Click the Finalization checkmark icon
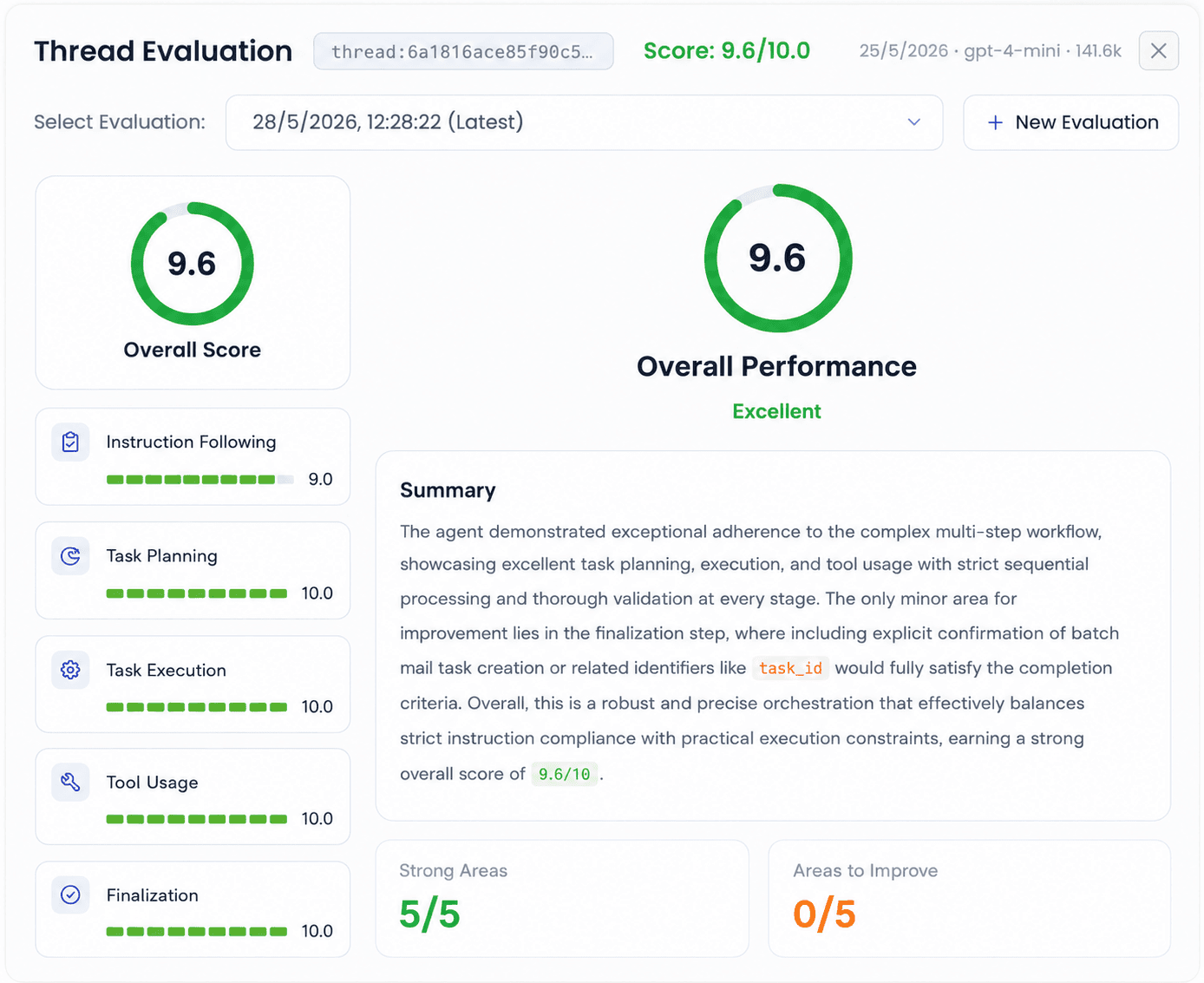This screenshot has width=1204, height=983. pyautogui.click(x=70, y=895)
